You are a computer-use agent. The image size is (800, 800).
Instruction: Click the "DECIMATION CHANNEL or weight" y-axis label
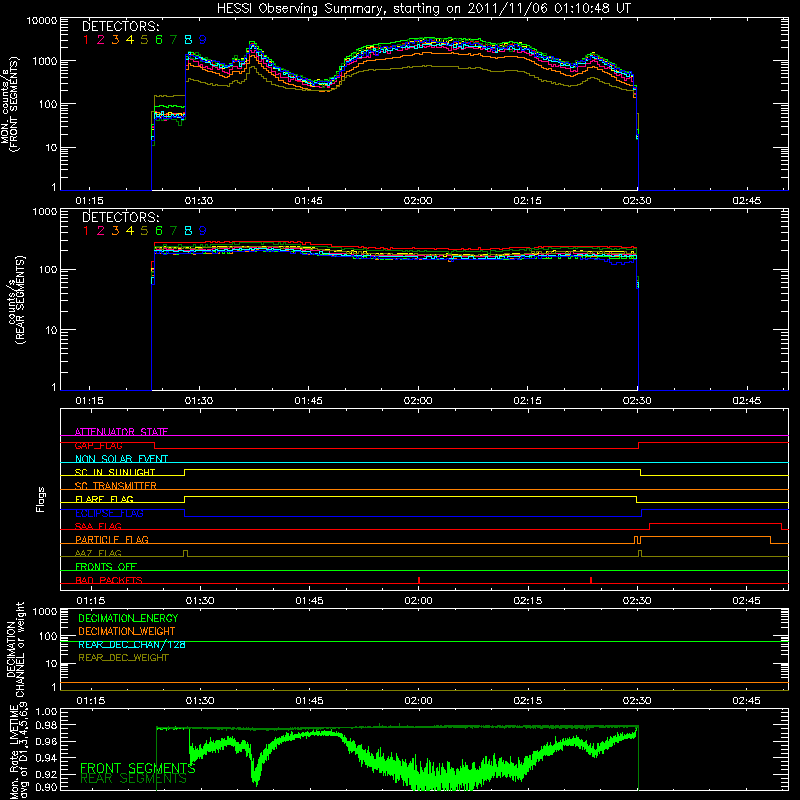[x=15, y=649]
